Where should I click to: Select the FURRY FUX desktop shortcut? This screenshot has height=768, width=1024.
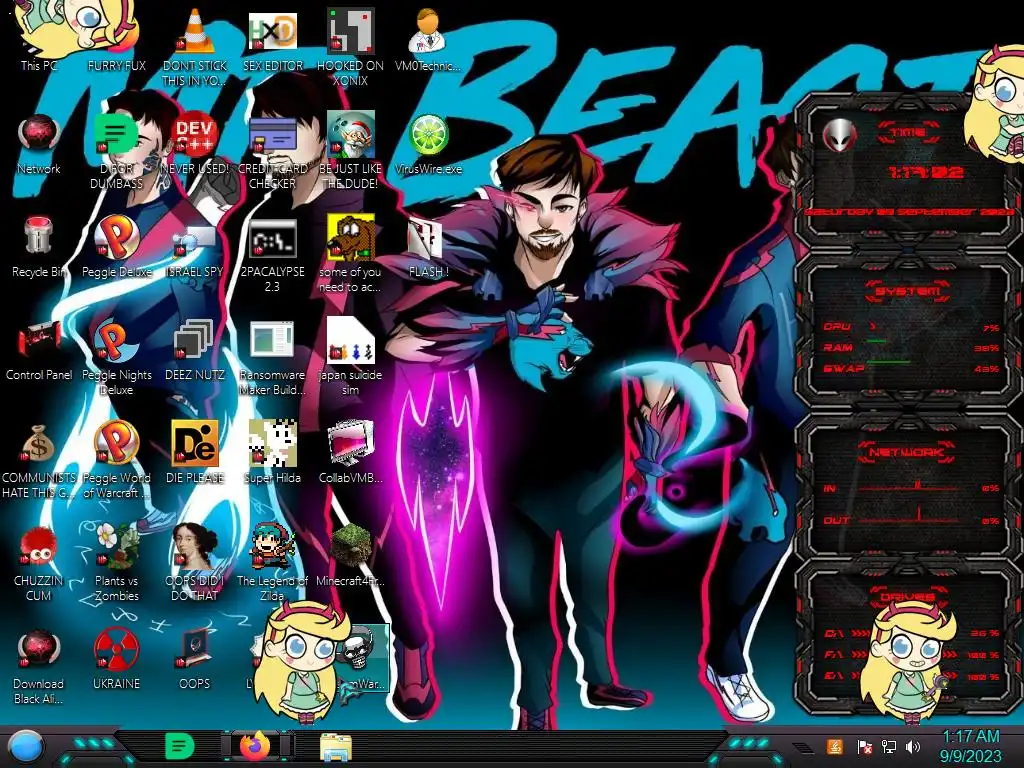coord(116,39)
